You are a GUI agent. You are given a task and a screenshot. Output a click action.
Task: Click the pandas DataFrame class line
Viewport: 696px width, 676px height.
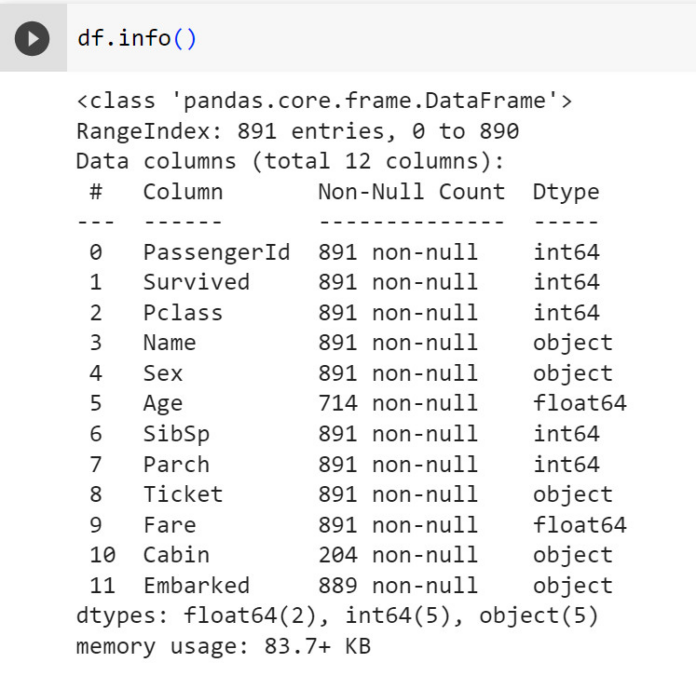[x=324, y=101]
